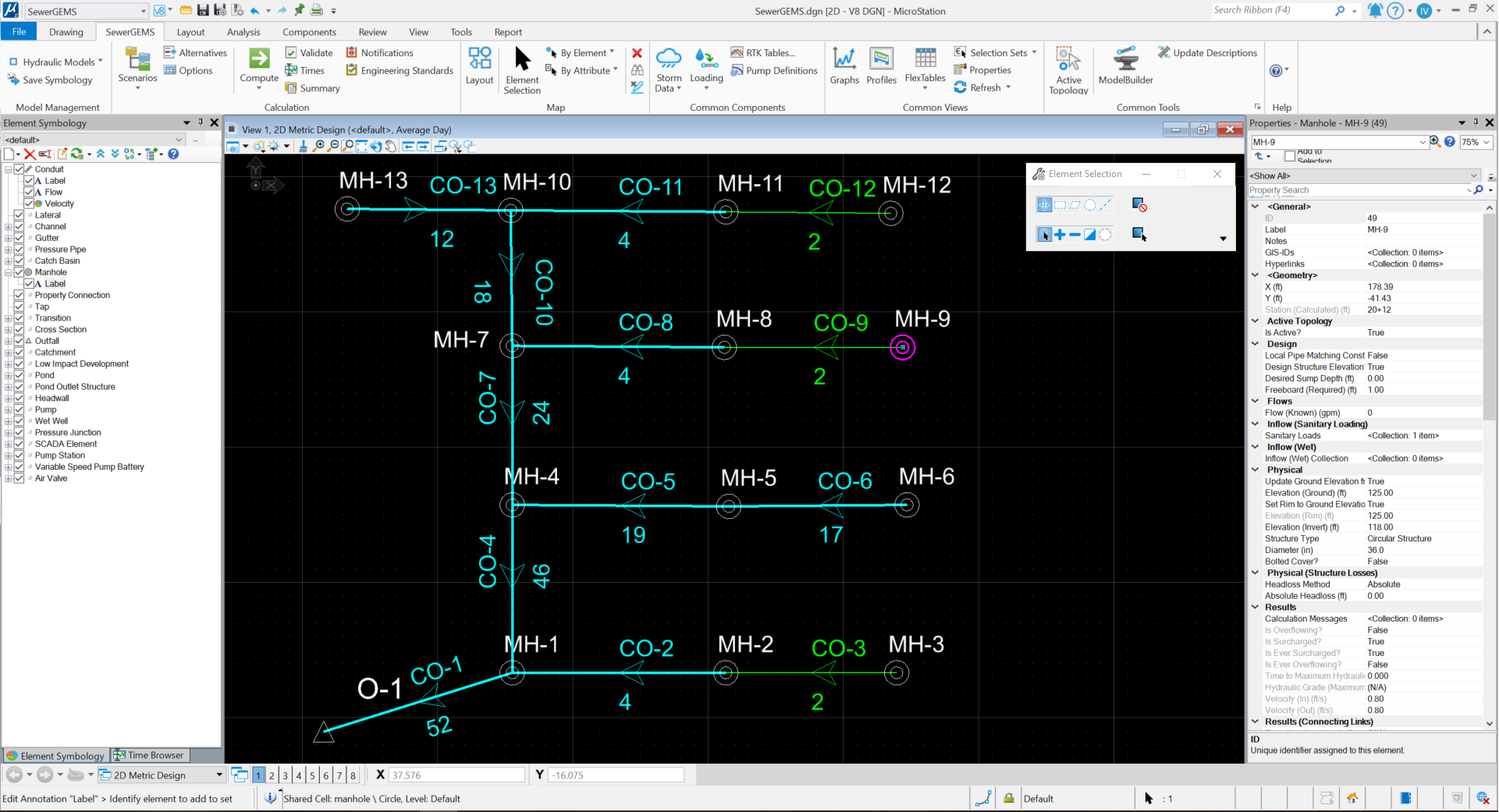1499x812 pixels.
Task: Click the red X delete icon in Map group
Action: pos(637,53)
